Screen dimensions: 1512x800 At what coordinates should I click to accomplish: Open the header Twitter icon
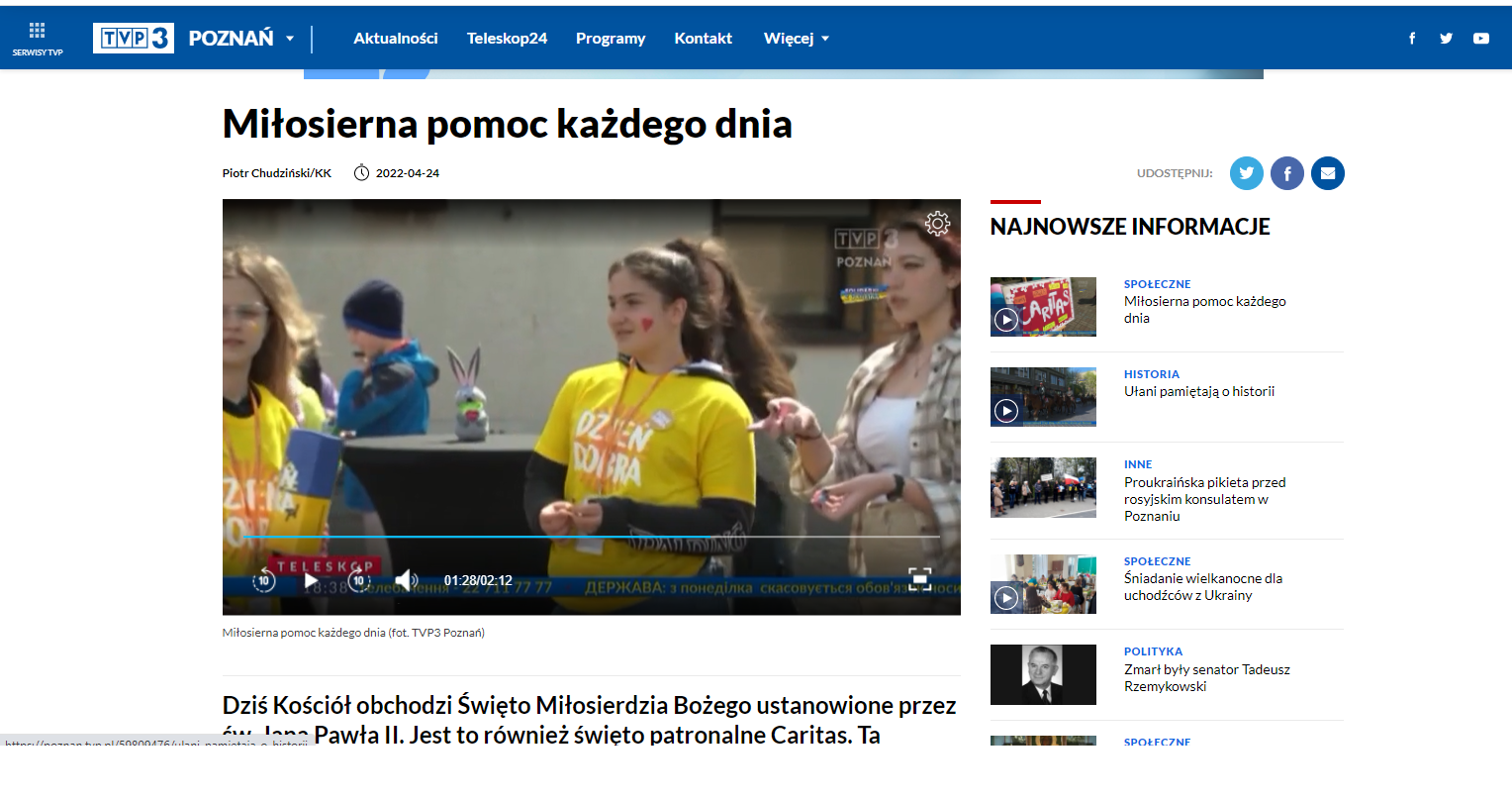pos(1447,39)
